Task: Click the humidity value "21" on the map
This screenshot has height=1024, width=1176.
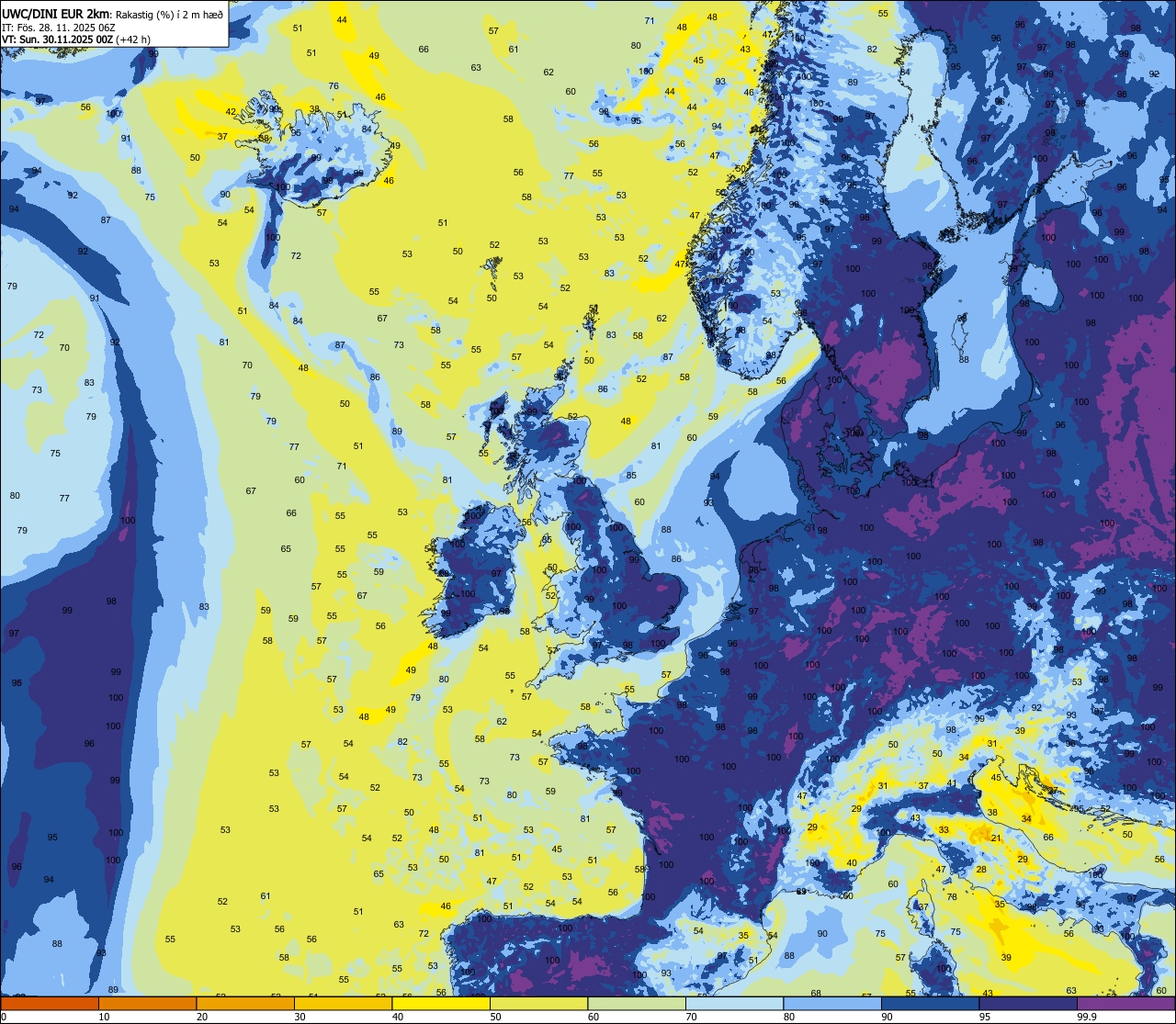Action: click(x=996, y=838)
